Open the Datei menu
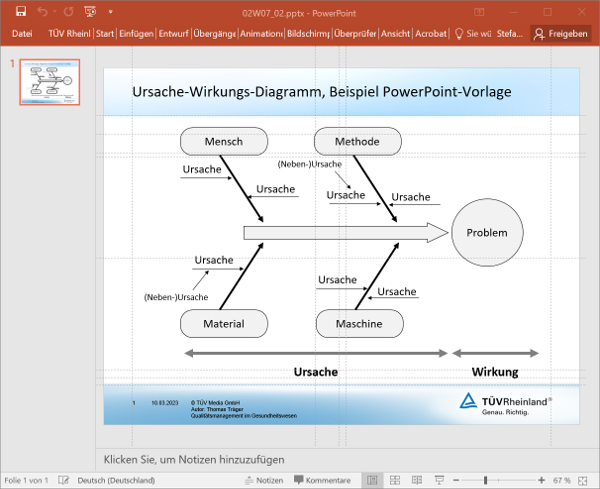600x489 pixels. point(22,33)
